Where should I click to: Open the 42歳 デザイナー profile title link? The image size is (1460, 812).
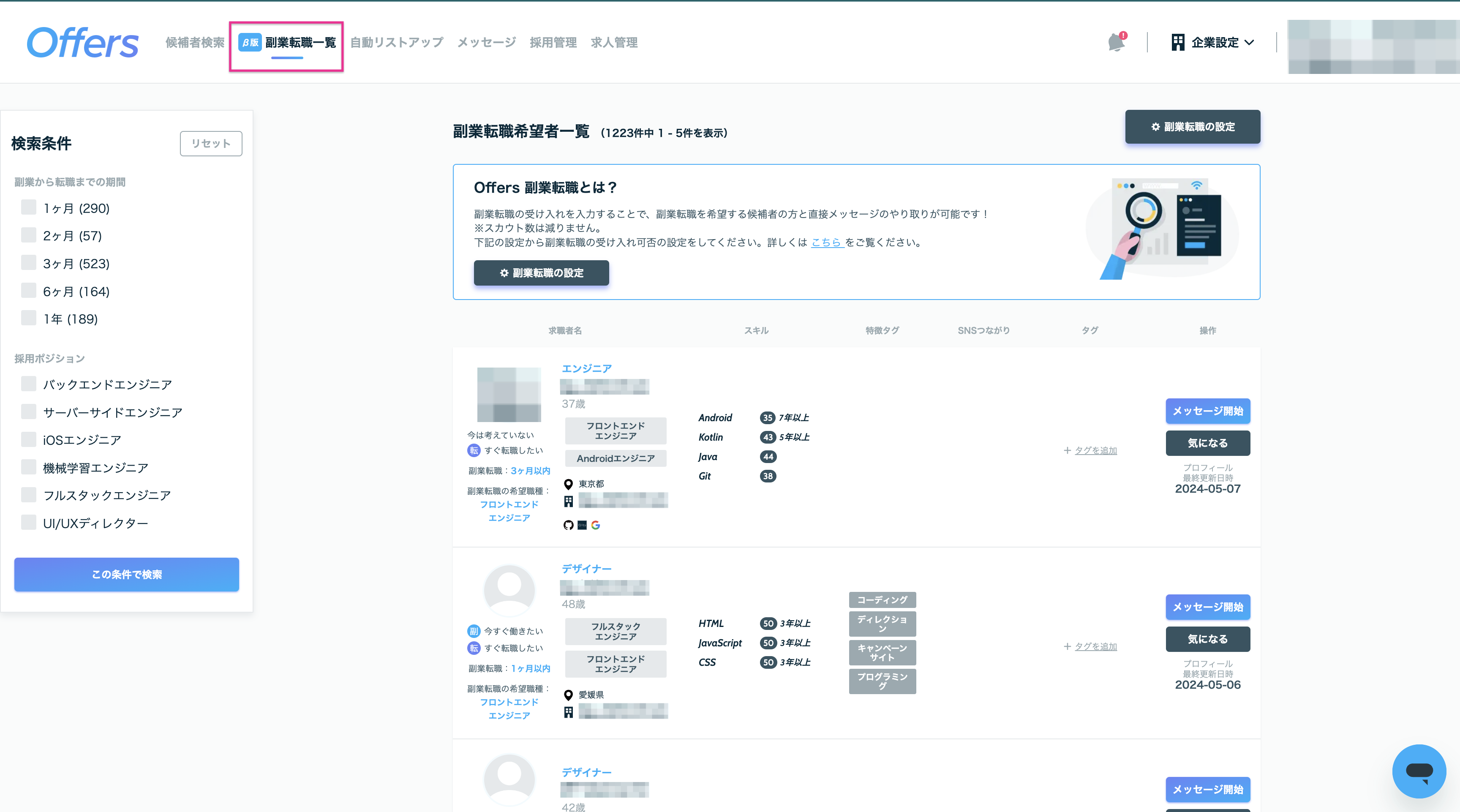[x=587, y=772]
